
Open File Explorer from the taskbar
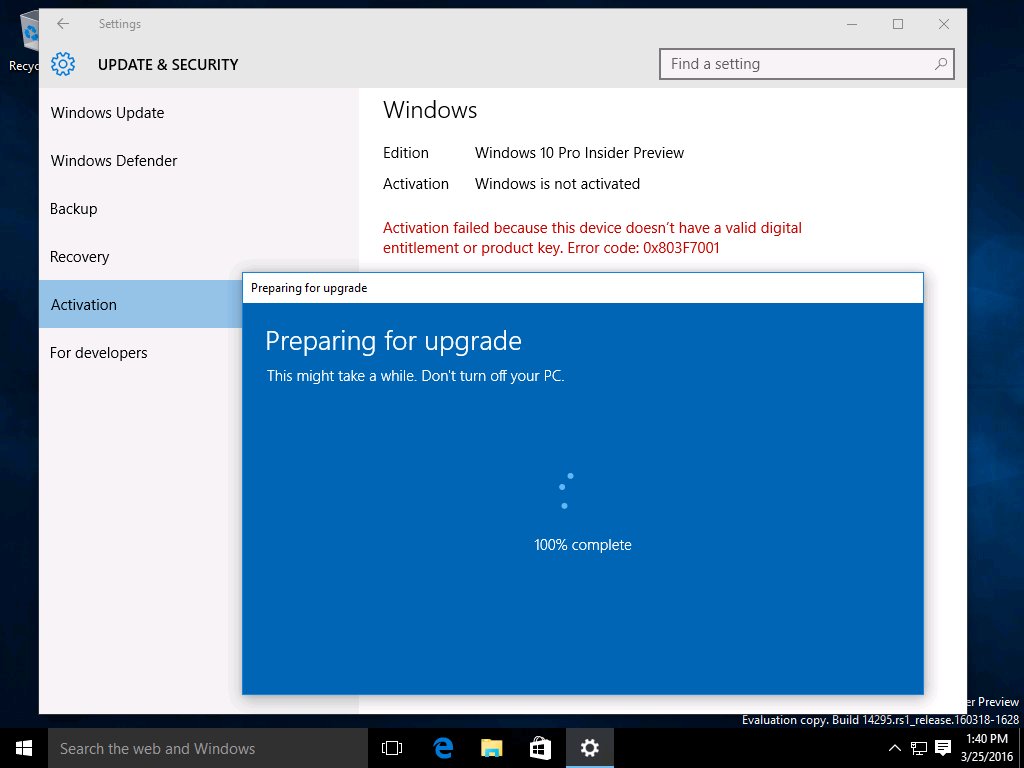[x=492, y=748]
